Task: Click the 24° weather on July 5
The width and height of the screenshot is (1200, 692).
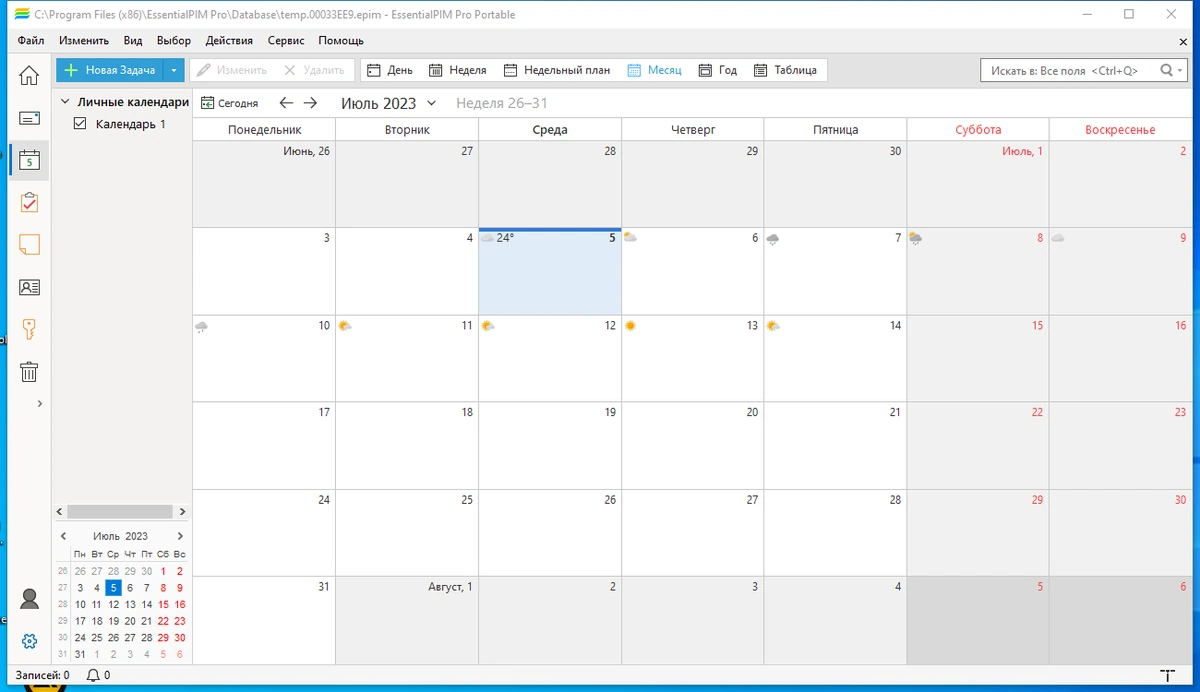Action: [497, 238]
